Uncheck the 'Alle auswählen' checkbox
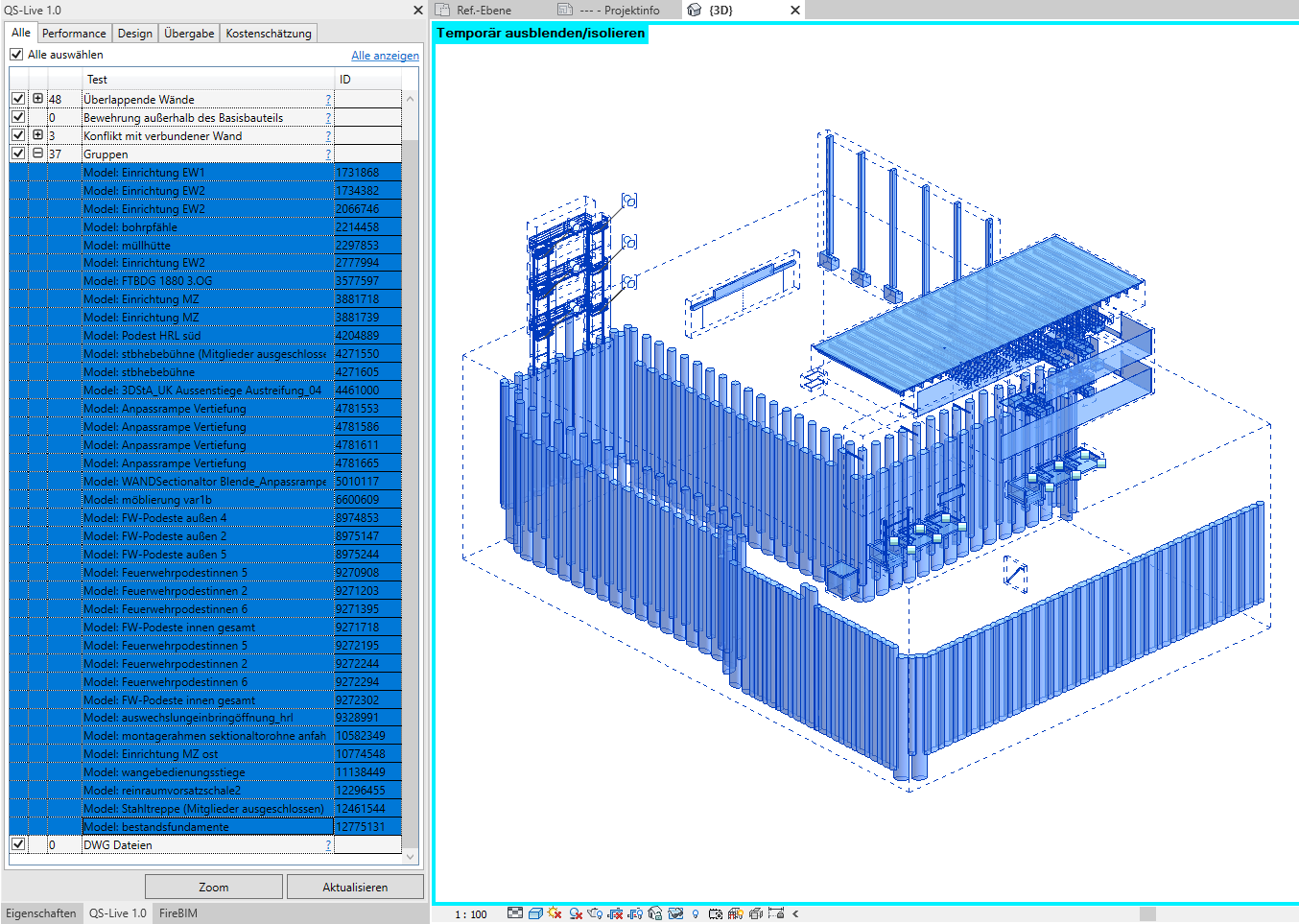Image resolution: width=1299 pixels, height=924 pixels. [x=16, y=55]
